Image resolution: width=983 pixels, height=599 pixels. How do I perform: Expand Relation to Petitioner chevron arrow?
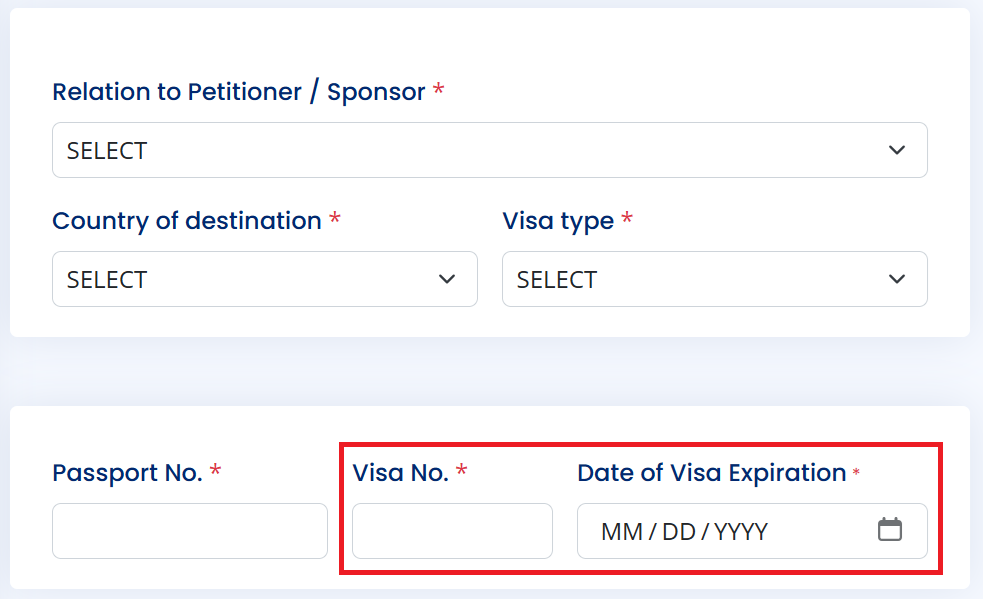pyautogui.click(x=897, y=150)
